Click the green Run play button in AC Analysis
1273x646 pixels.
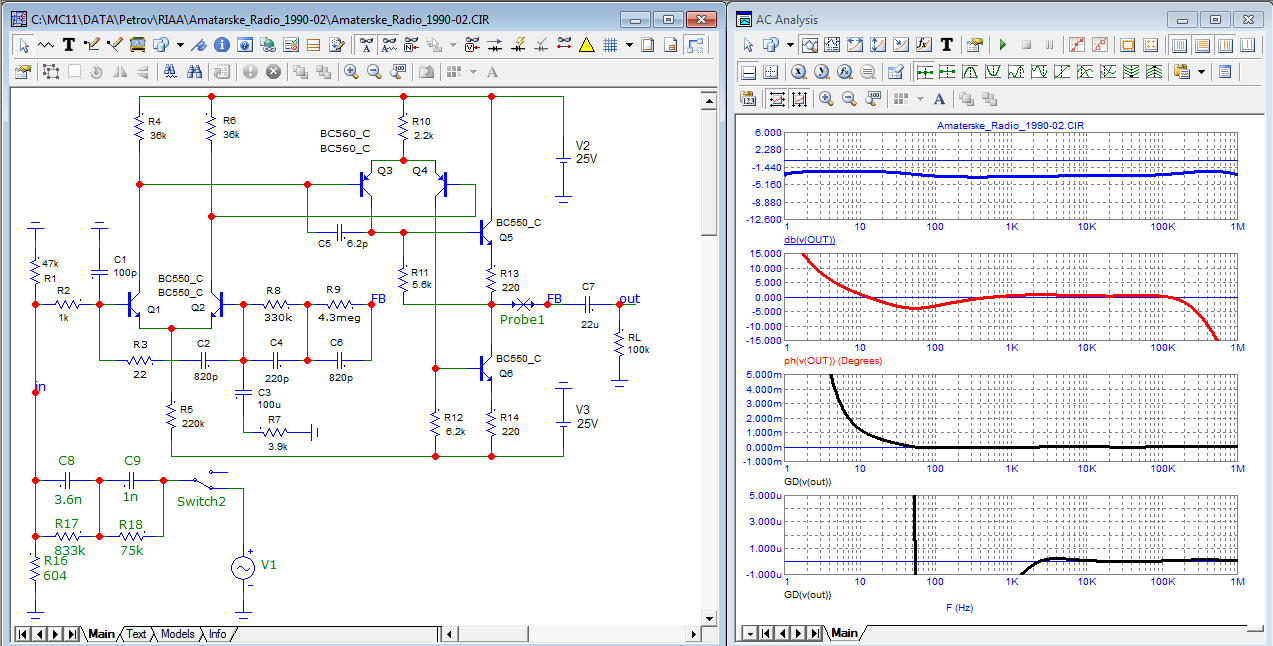pyautogui.click(x=1003, y=45)
